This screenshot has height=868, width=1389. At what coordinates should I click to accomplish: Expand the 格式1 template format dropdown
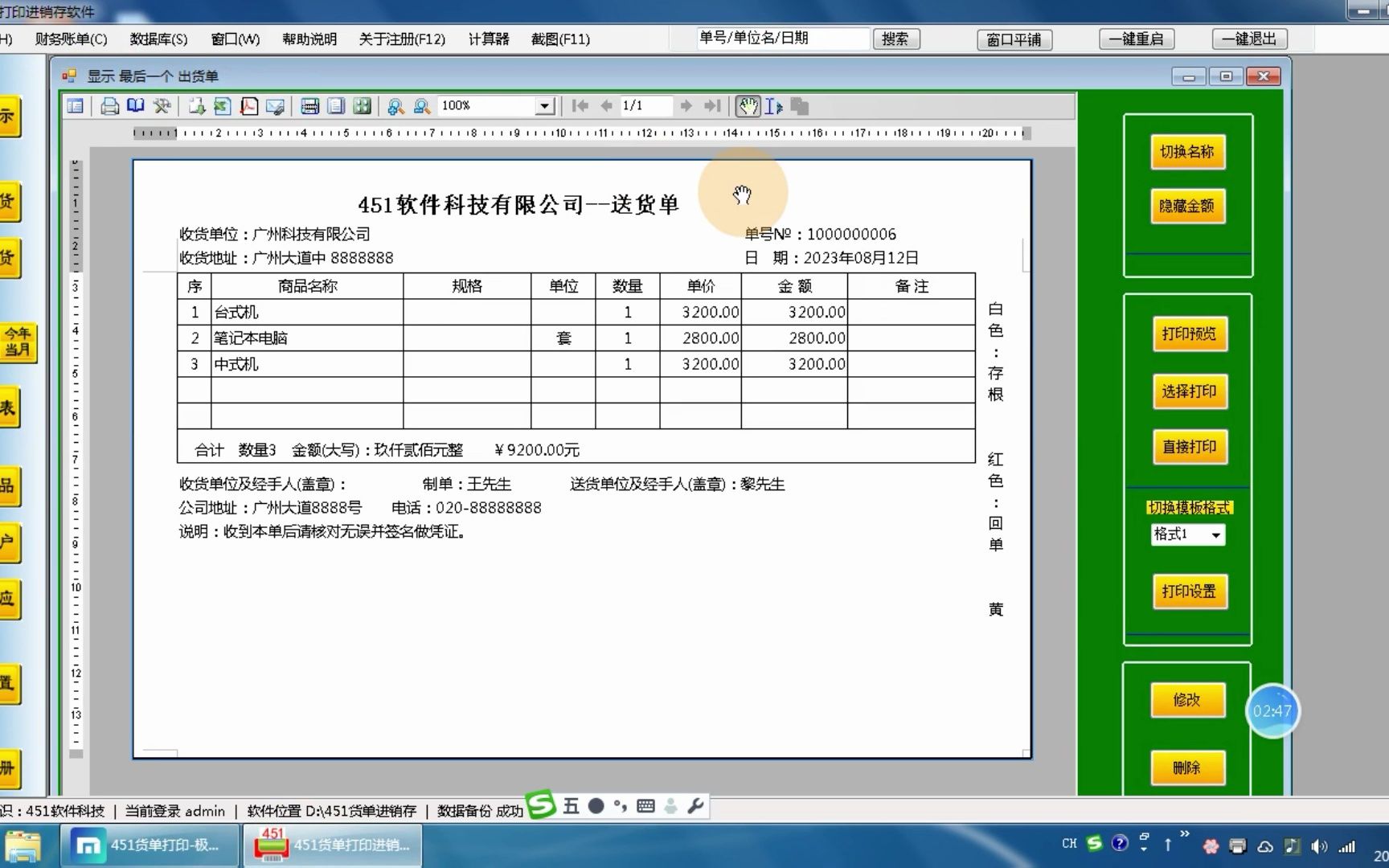1215,535
